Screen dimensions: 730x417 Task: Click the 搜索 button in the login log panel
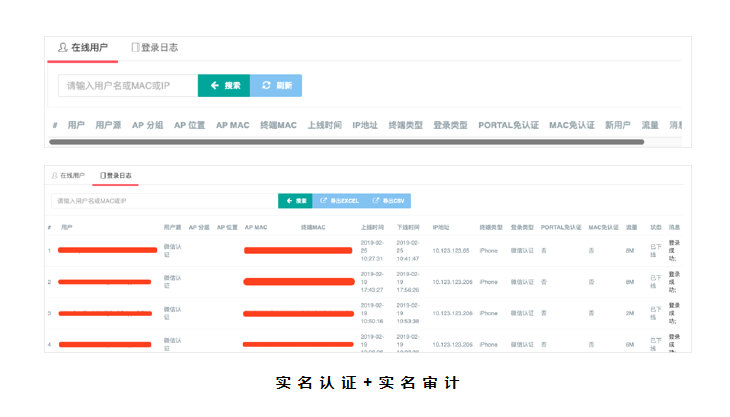point(295,201)
